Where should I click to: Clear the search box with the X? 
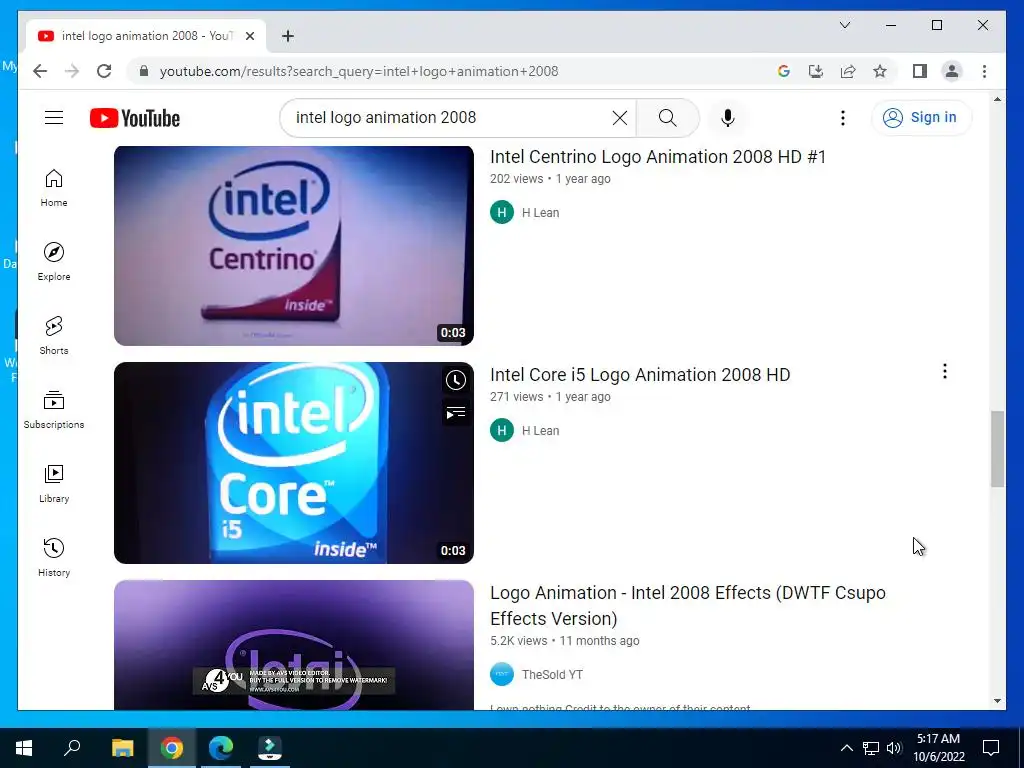pyautogui.click(x=620, y=118)
